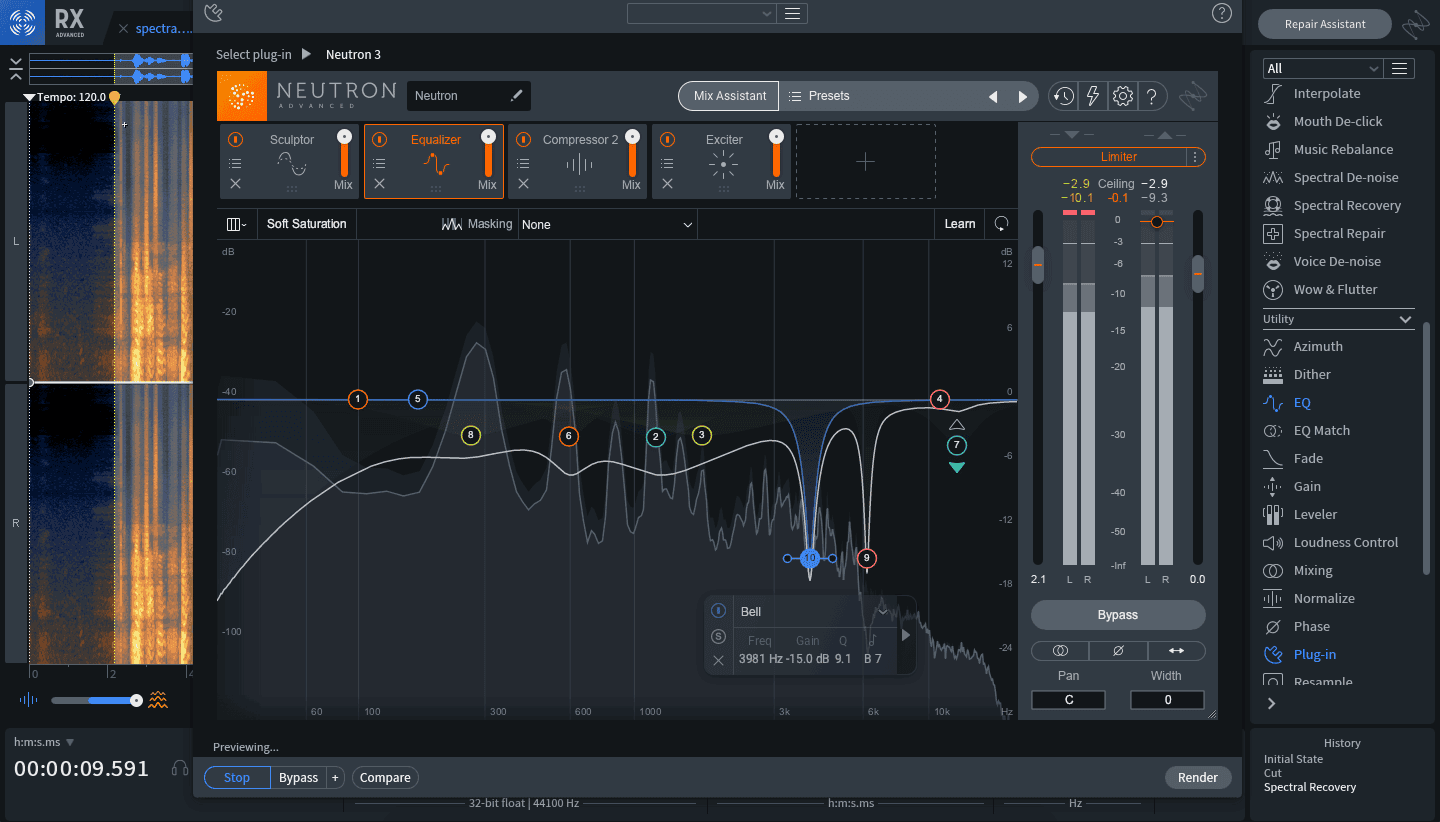Click the Learn button
This screenshot has height=822, width=1440.
[960, 224]
